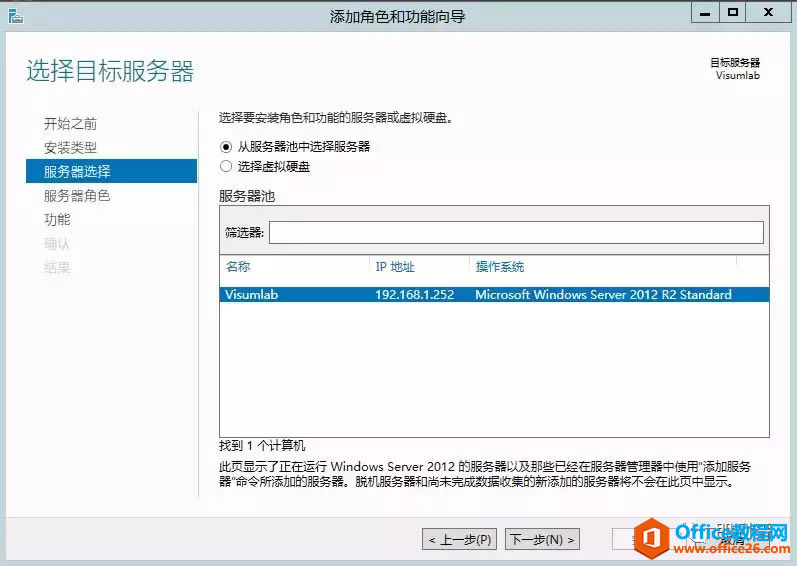Select the Visumlab server row

(494, 295)
